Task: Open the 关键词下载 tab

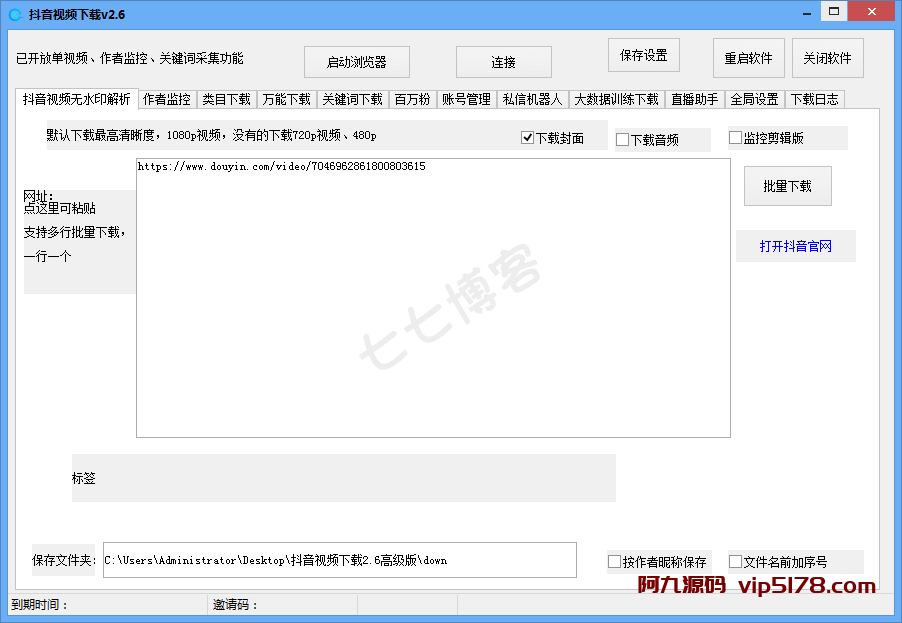Action: click(353, 100)
